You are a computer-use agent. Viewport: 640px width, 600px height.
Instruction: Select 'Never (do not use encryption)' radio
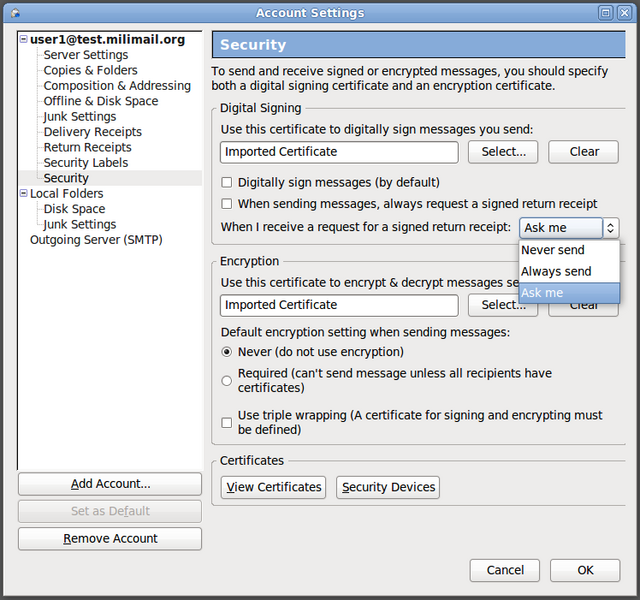[227, 352]
